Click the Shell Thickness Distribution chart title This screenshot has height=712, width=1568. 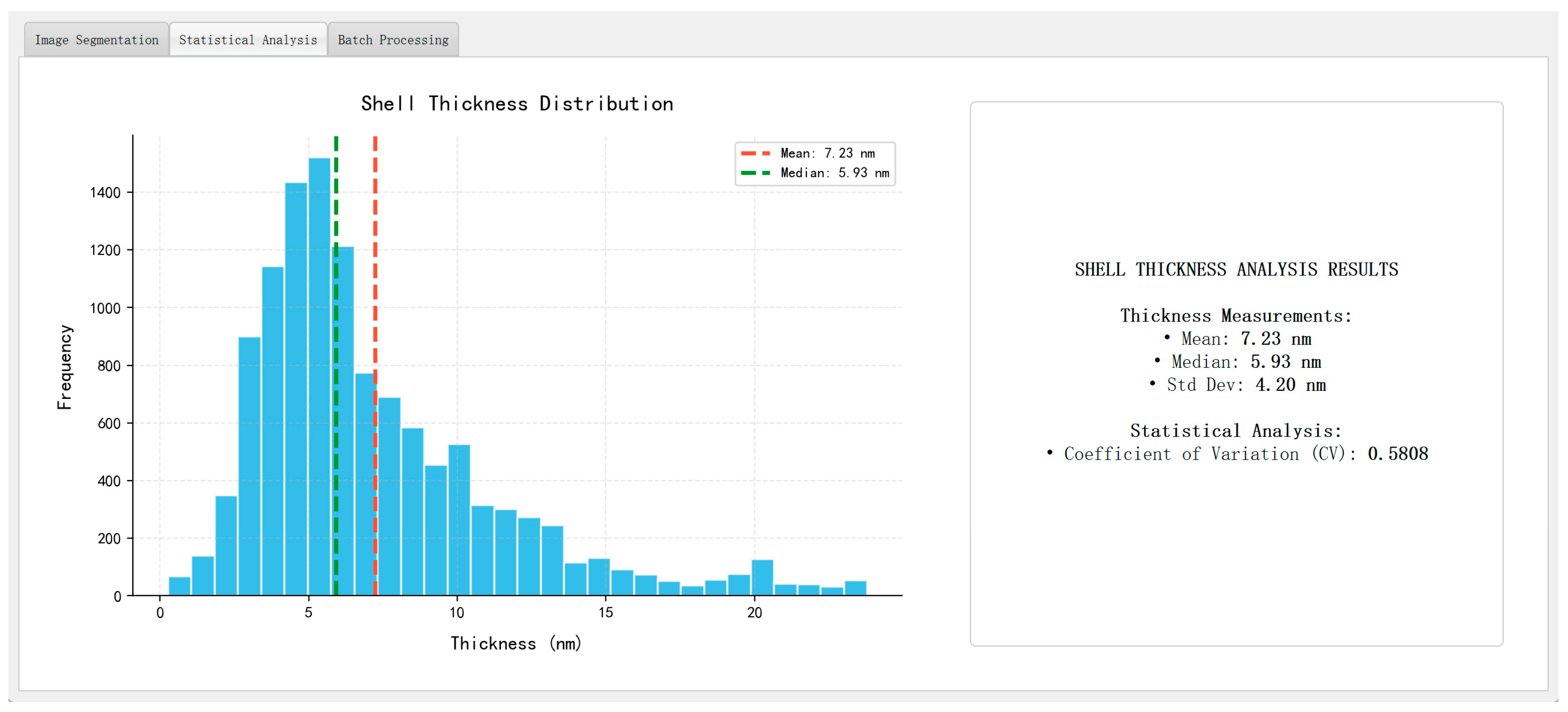click(517, 104)
